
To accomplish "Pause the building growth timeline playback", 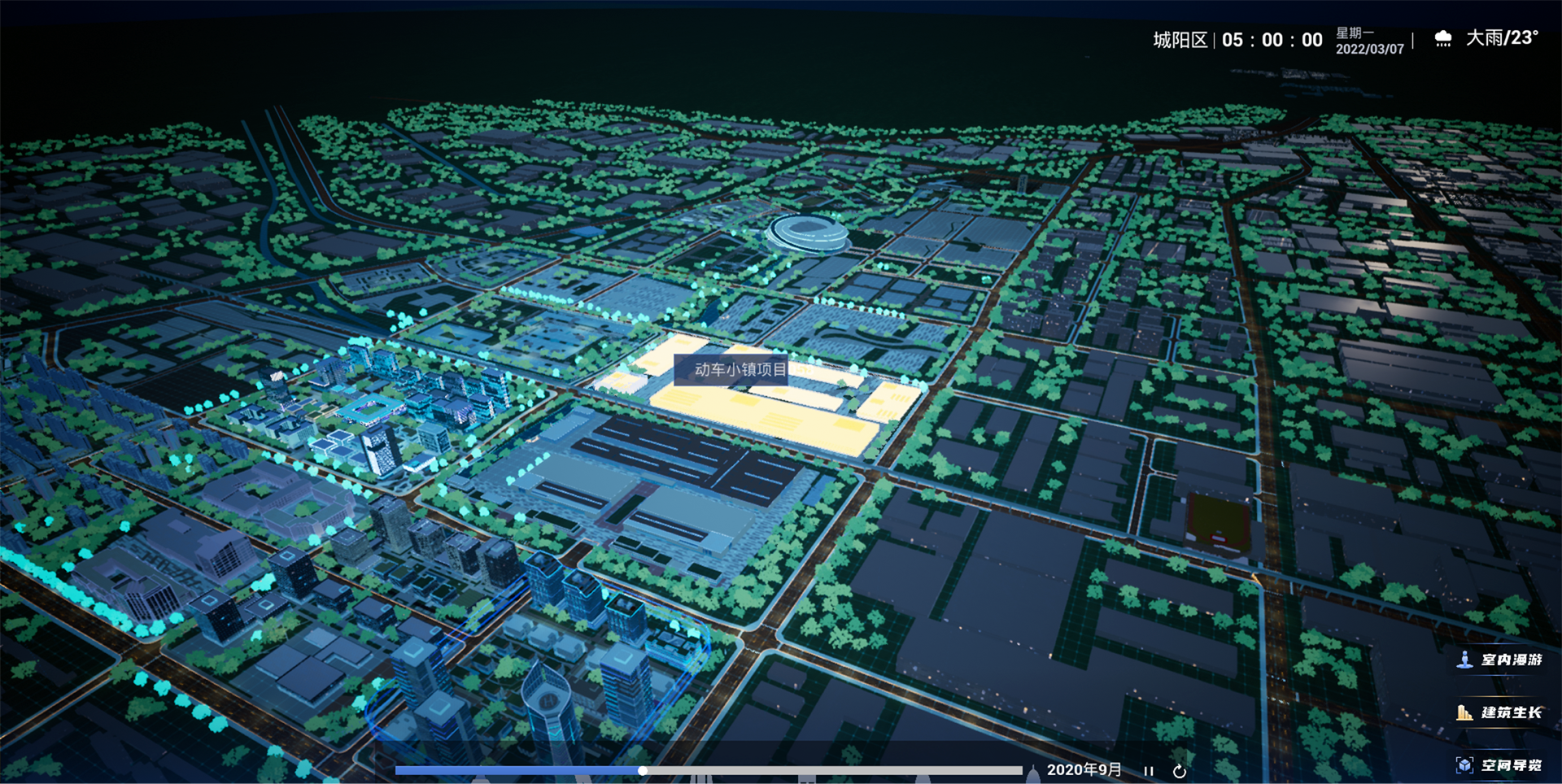I will (1149, 771).
